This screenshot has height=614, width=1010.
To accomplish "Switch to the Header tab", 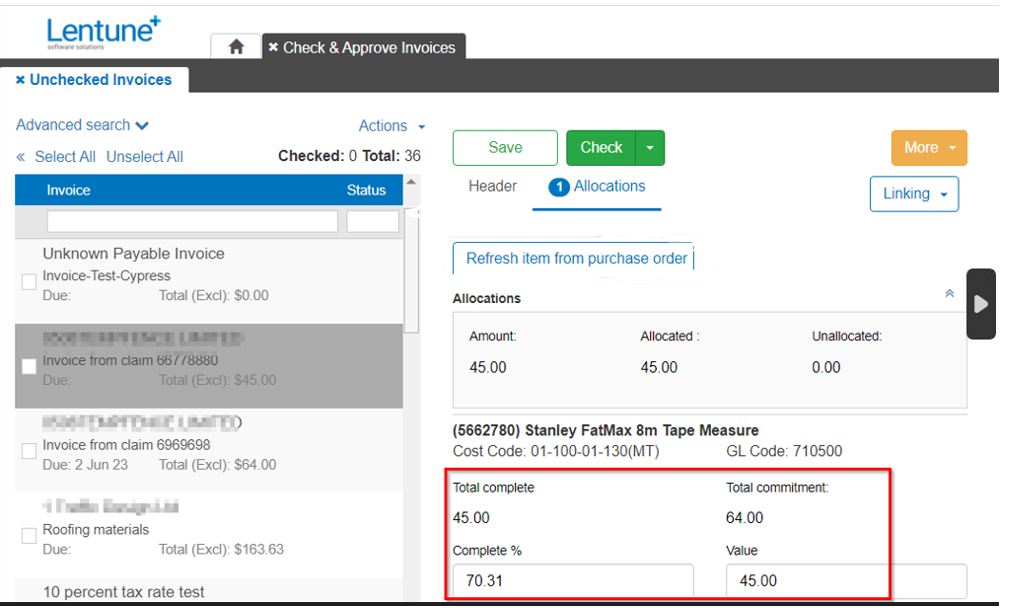I will (x=491, y=186).
